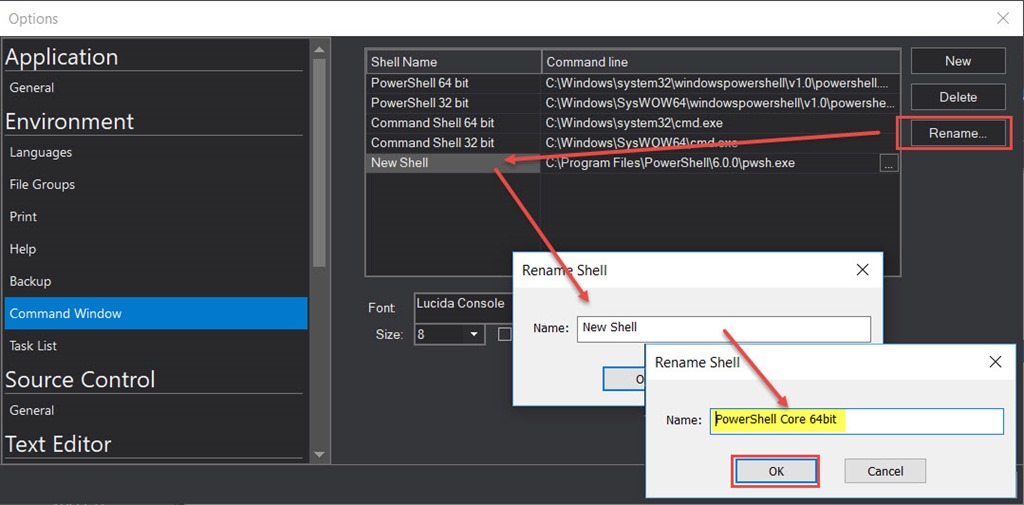Click the C:\Windows\system32\cmd.exe cell

click(x=721, y=123)
